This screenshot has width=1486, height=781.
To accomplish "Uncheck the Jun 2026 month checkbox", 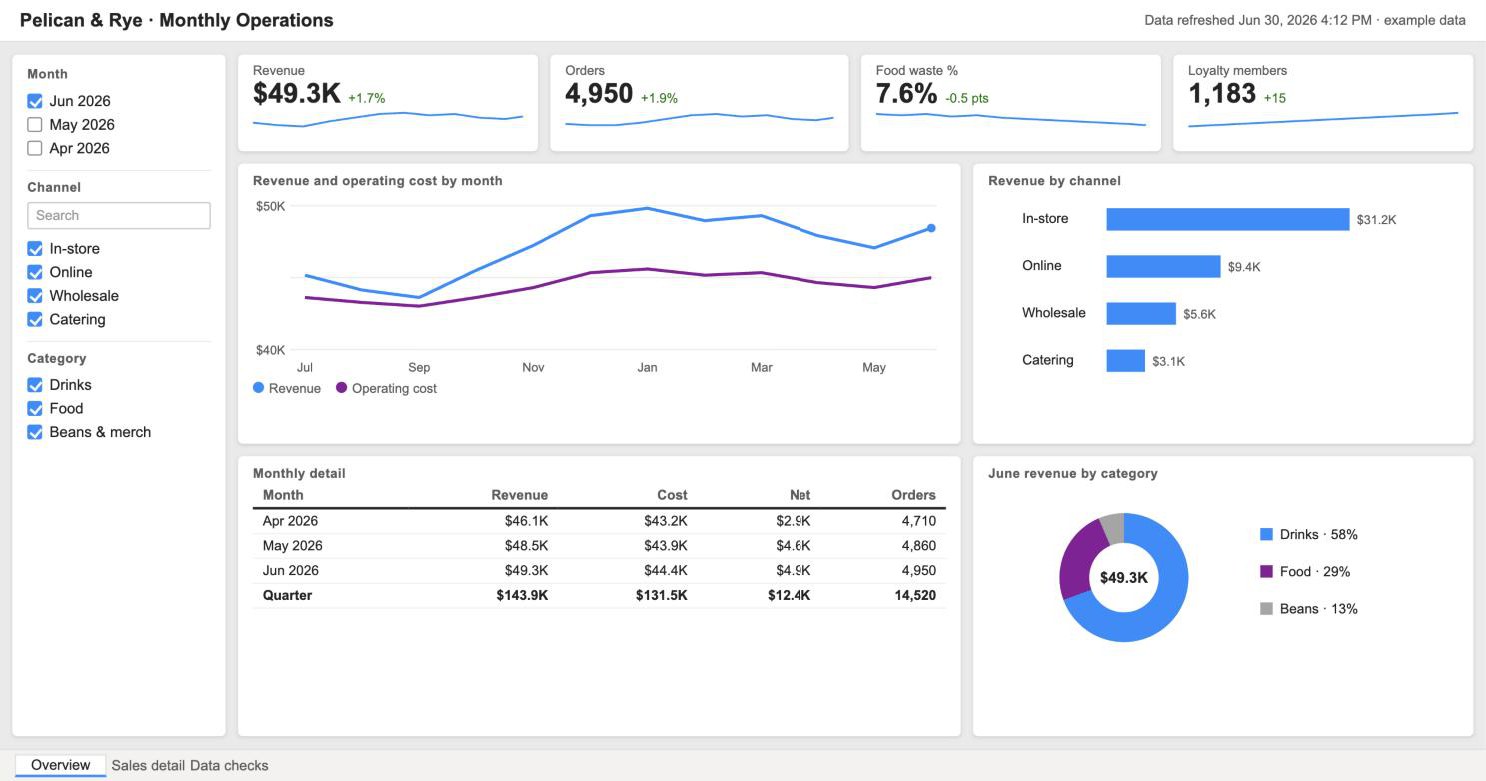I will point(35,101).
